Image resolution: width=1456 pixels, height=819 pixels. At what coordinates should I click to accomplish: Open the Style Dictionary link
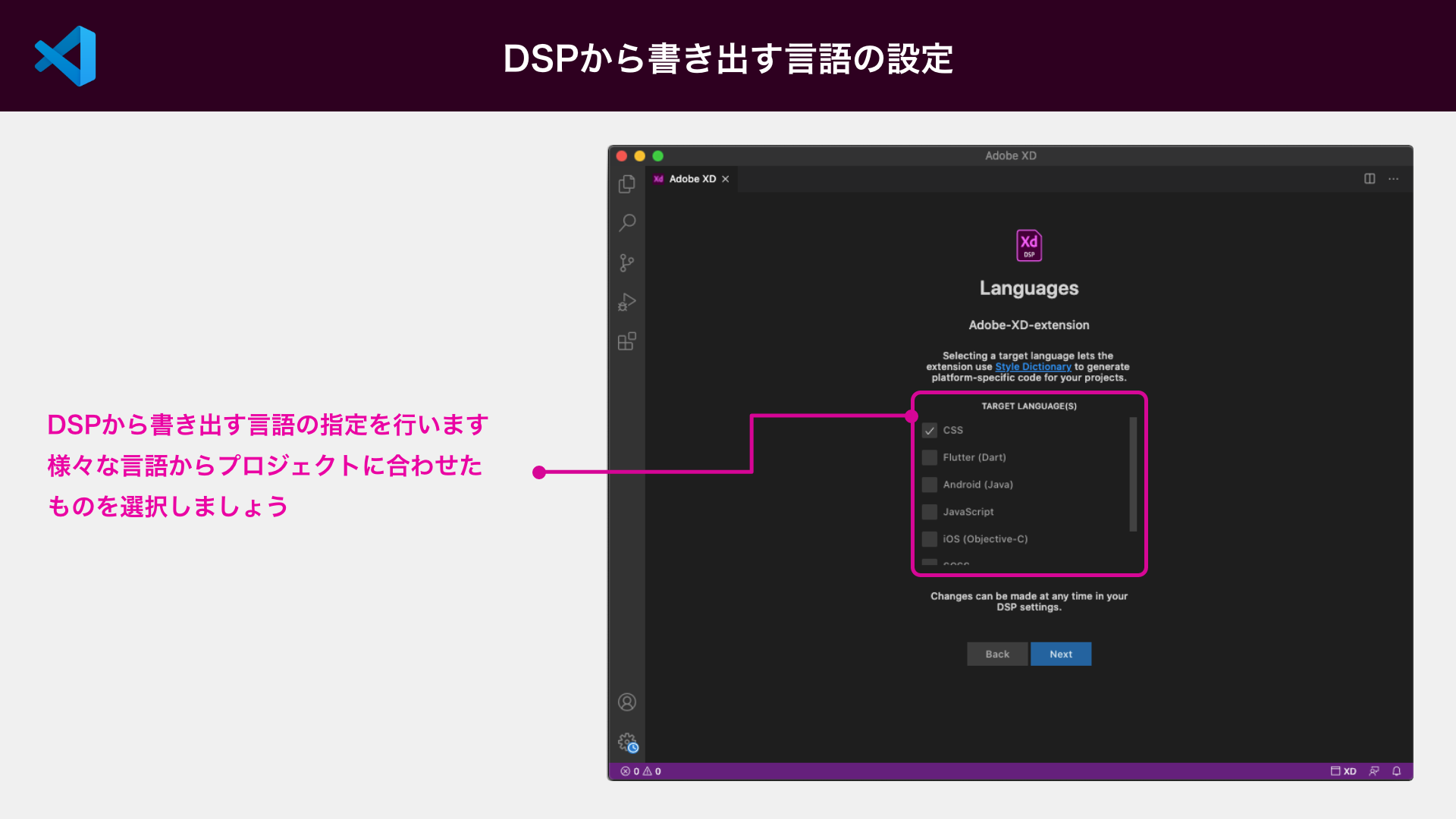click(1033, 367)
